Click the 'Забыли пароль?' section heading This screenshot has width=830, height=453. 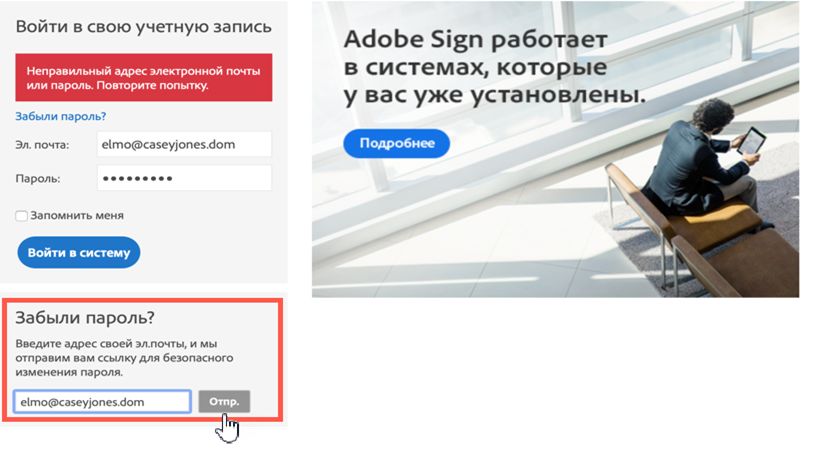pyautogui.click(x=85, y=318)
